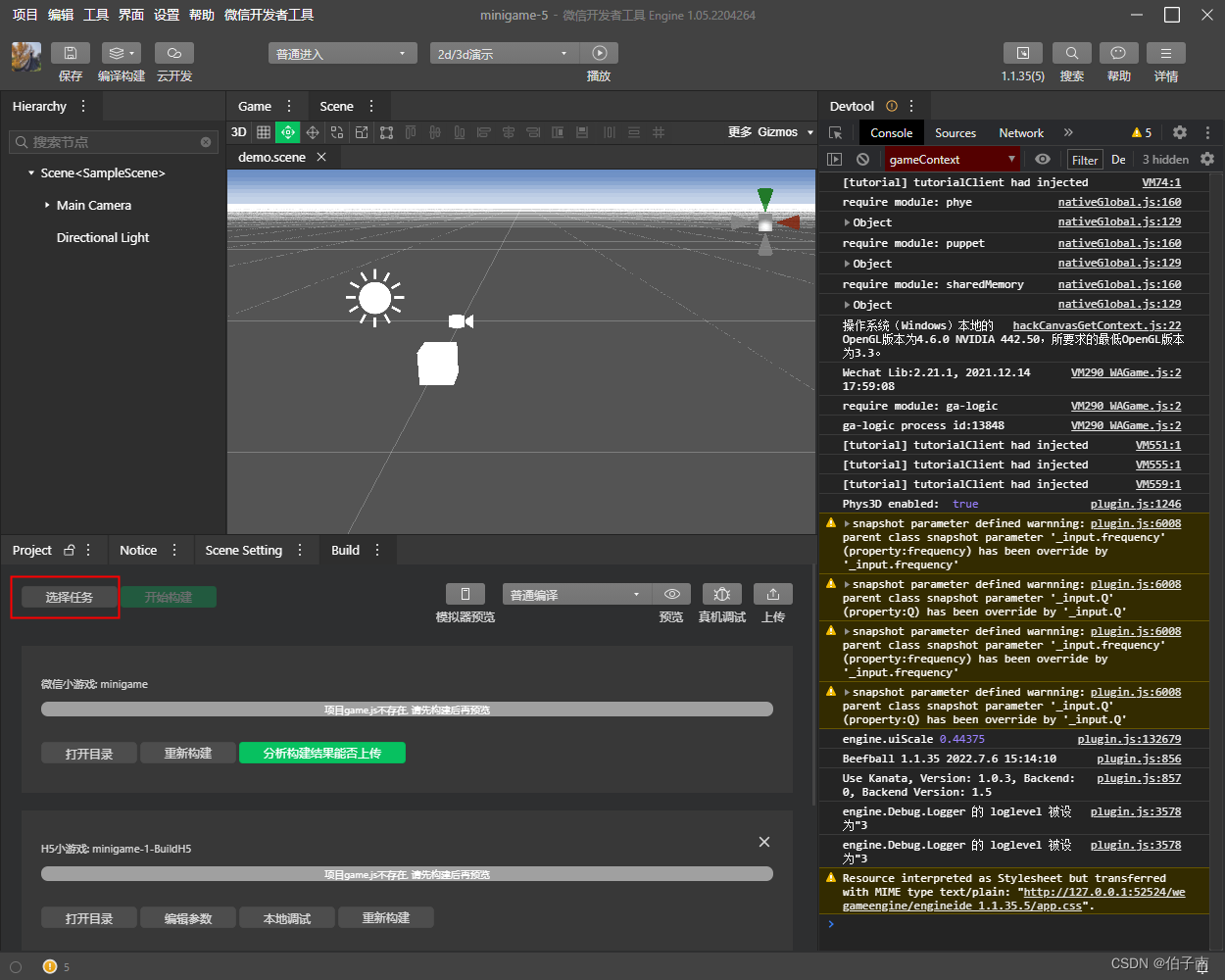Click 打开目录 for 微信小游戏 minigame
This screenshot has height=980, width=1225.
click(89, 753)
